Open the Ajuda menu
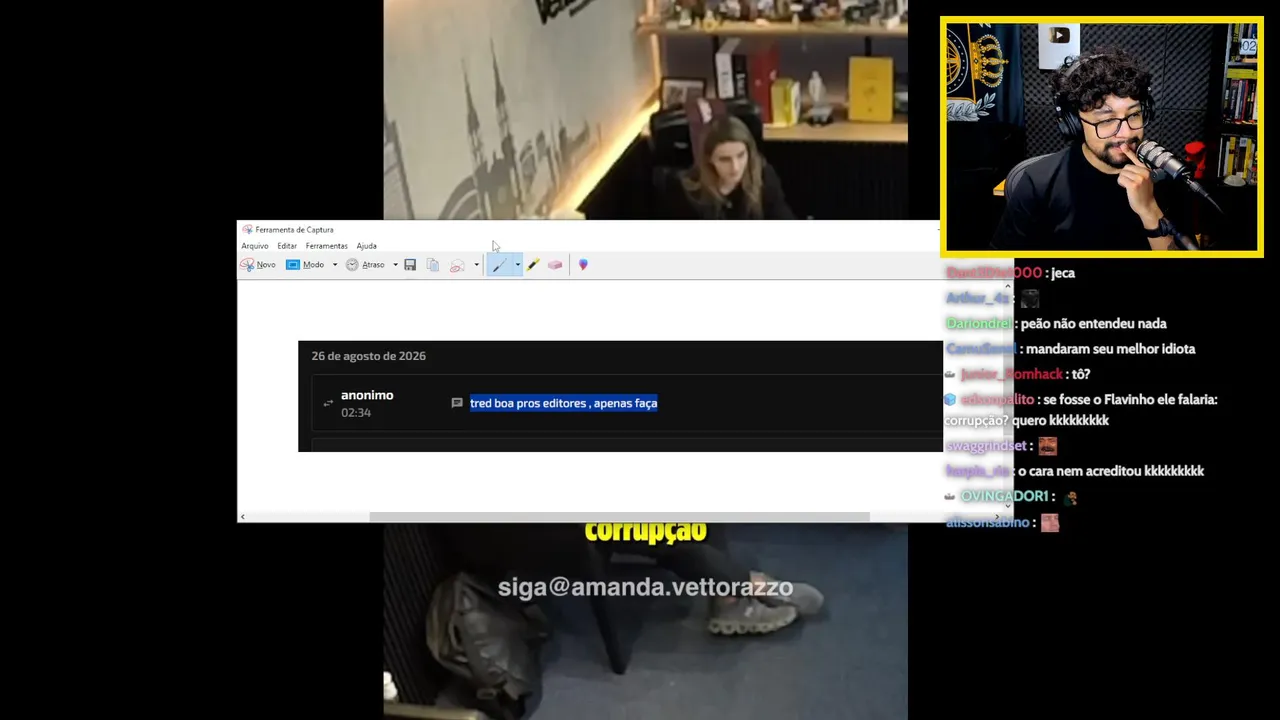Viewport: 1280px width, 720px height. [x=367, y=246]
